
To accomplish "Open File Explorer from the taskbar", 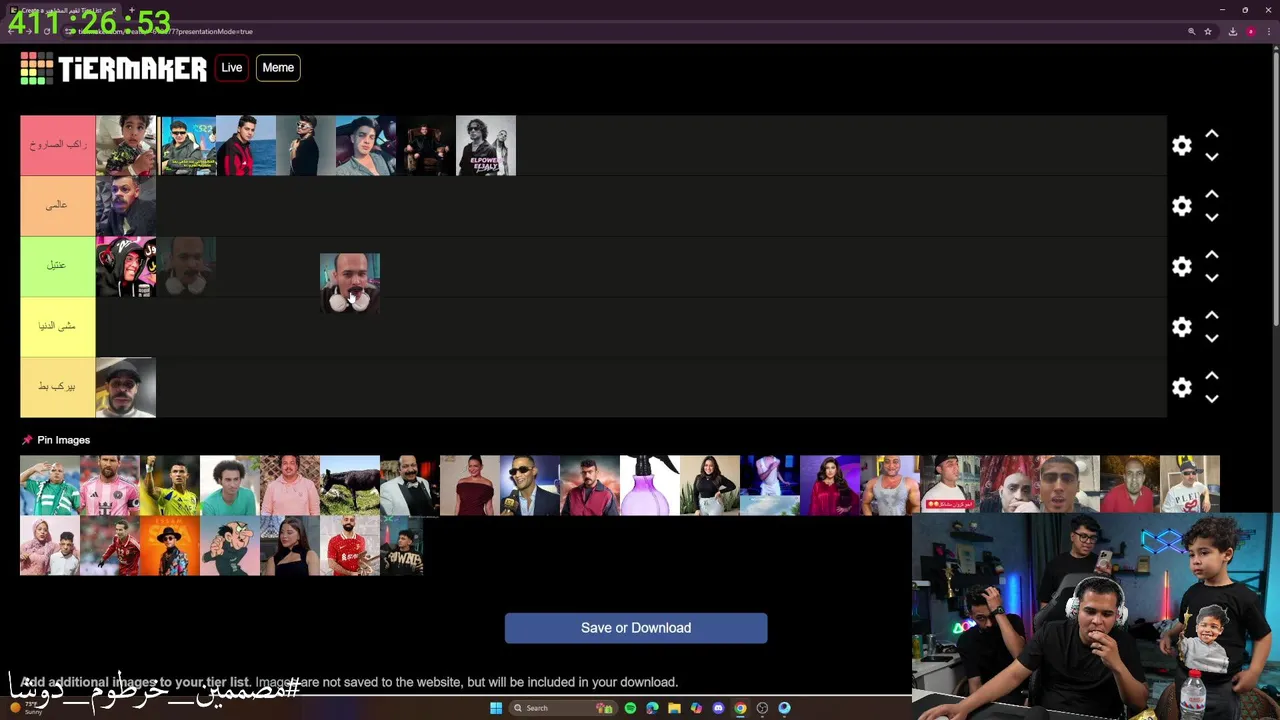I will pyautogui.click(x=674, y=708).
